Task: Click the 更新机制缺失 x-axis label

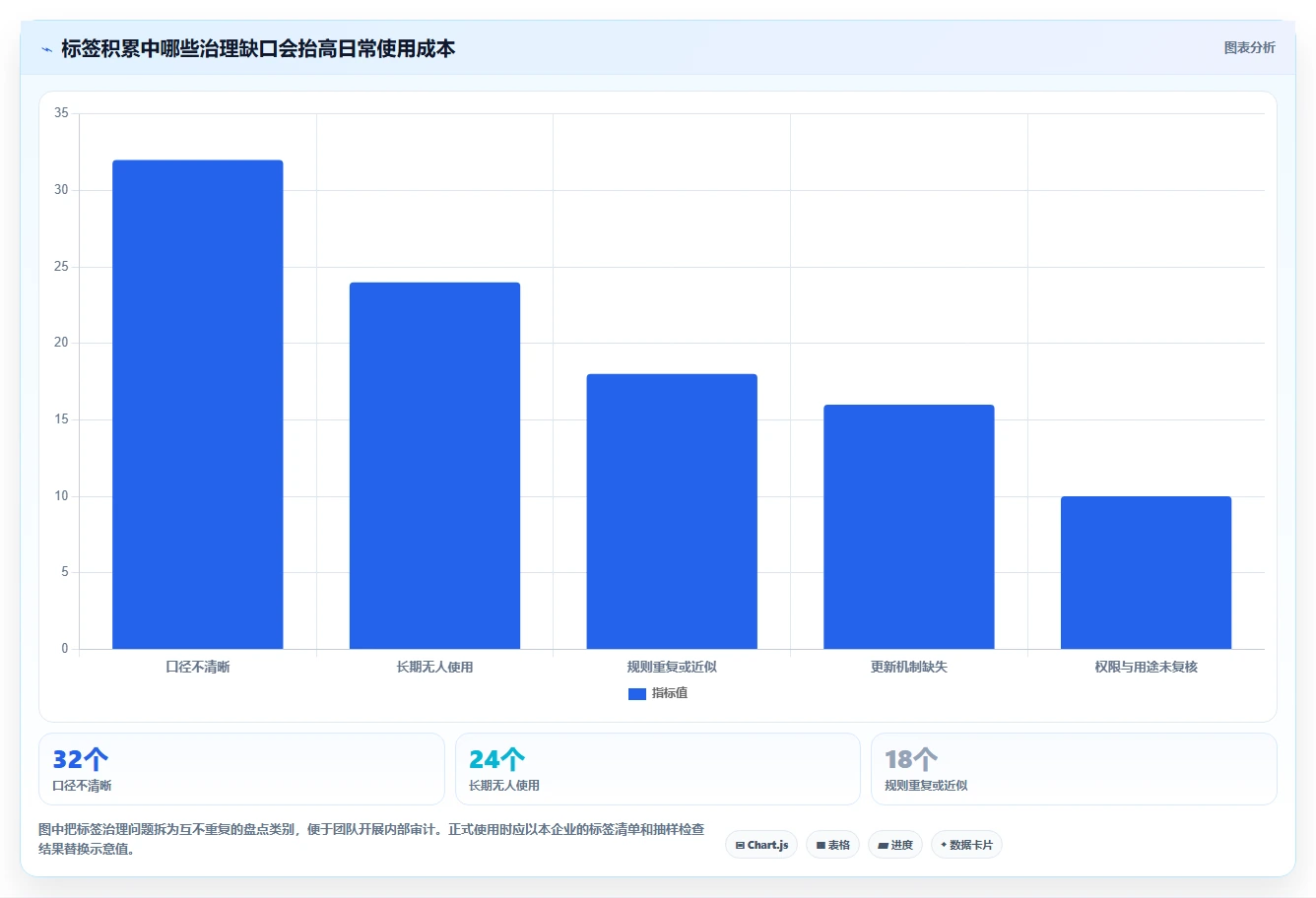Action: coord(909,668)
